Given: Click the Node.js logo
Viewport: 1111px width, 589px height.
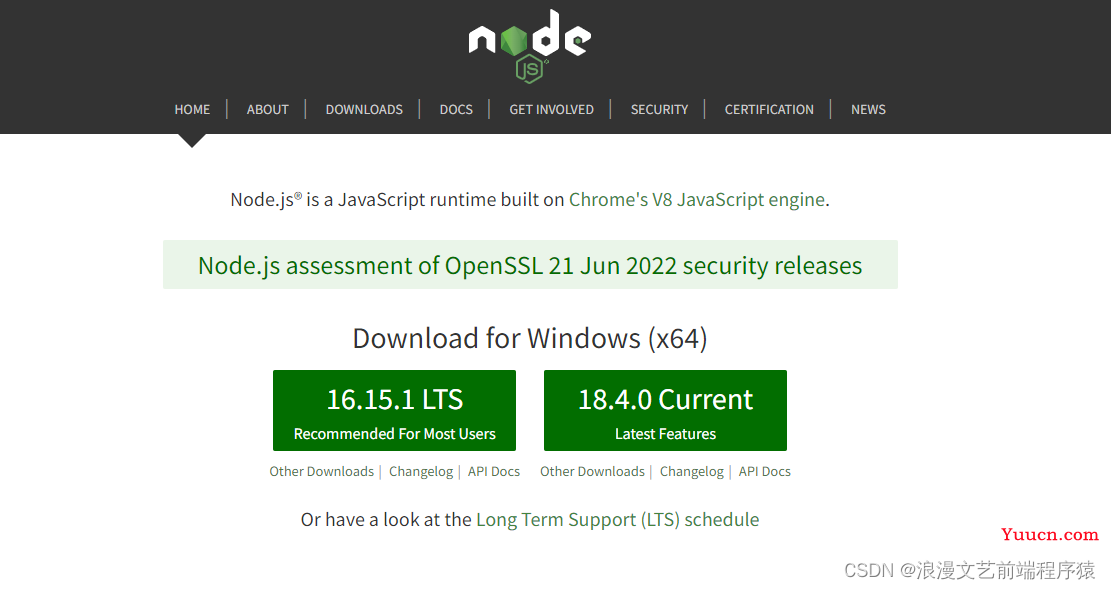Looking at the screenshot, I should [x=530, y=45].
